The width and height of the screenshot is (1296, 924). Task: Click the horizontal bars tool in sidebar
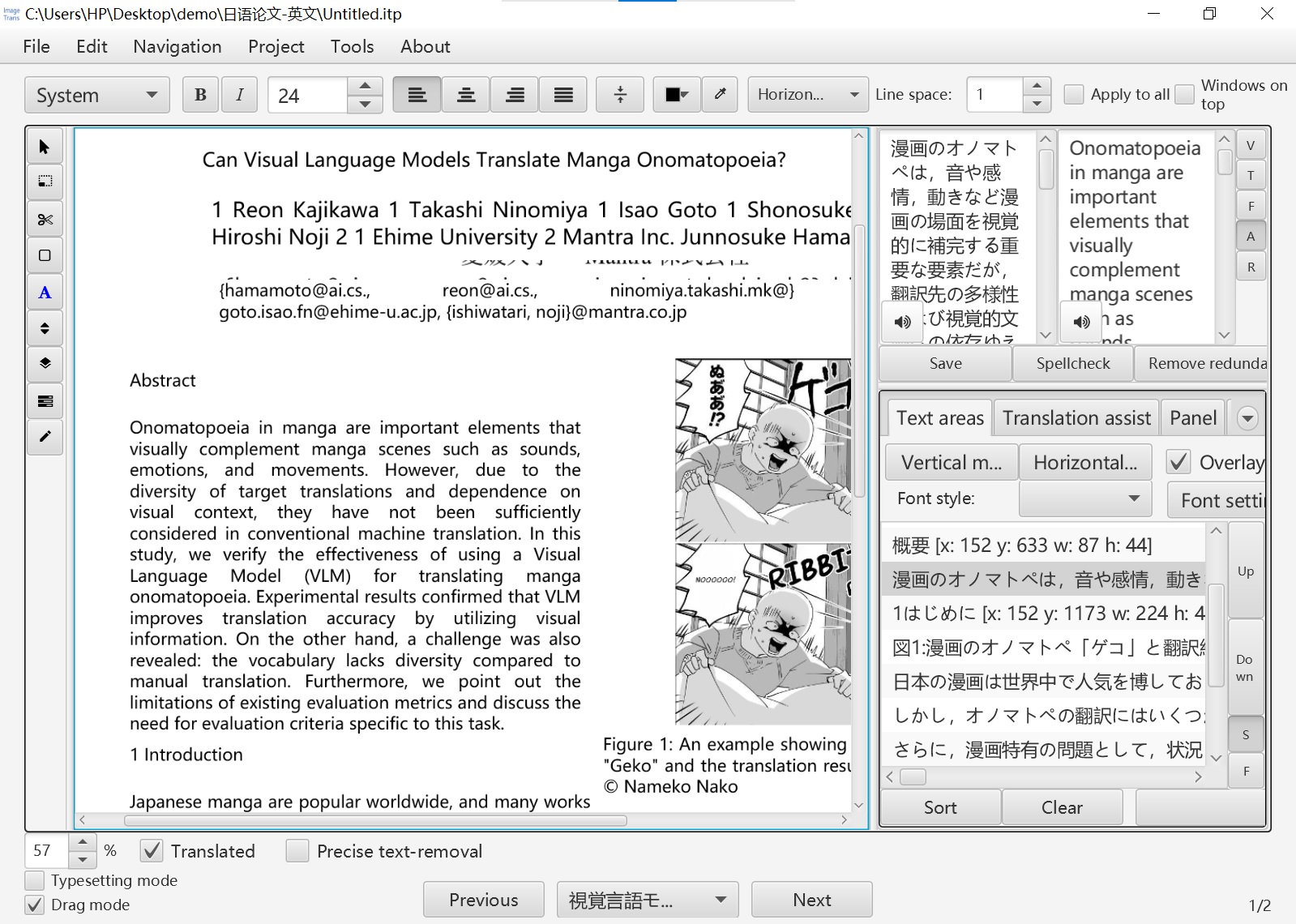point(45,401)
